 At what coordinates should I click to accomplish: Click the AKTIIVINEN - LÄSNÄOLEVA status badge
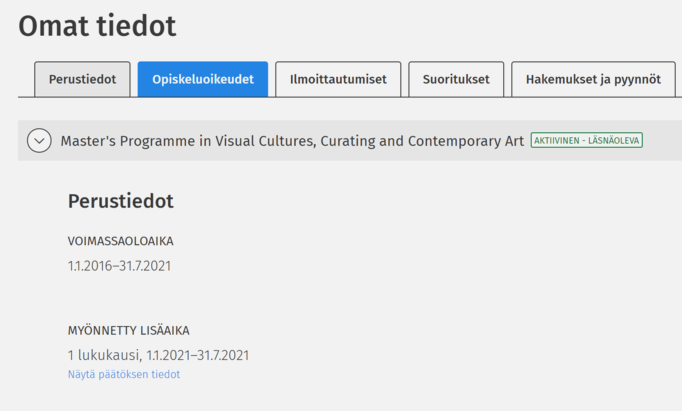tap(587, 141)
